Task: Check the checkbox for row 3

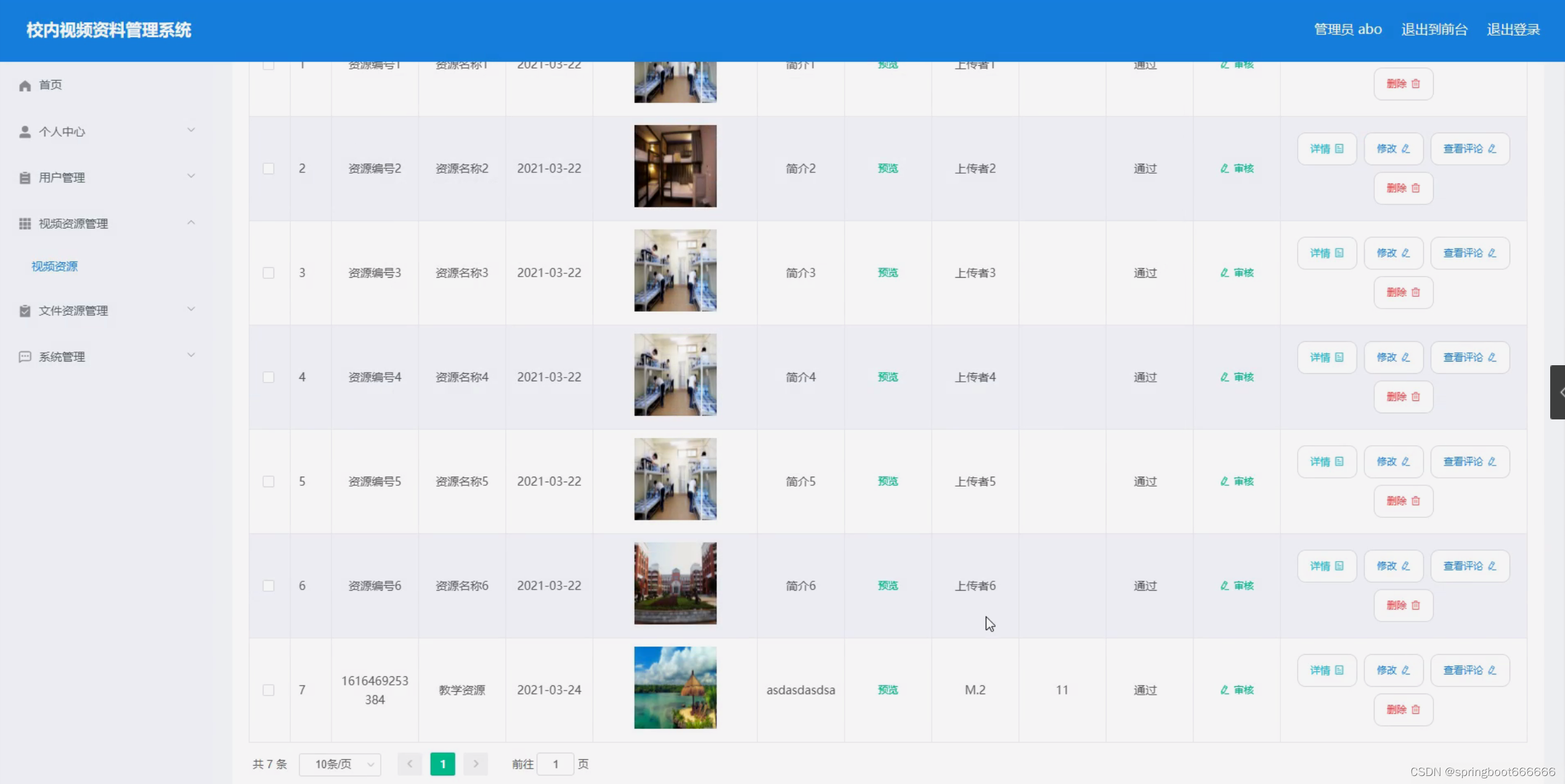Action: click(x=269, y=273)
